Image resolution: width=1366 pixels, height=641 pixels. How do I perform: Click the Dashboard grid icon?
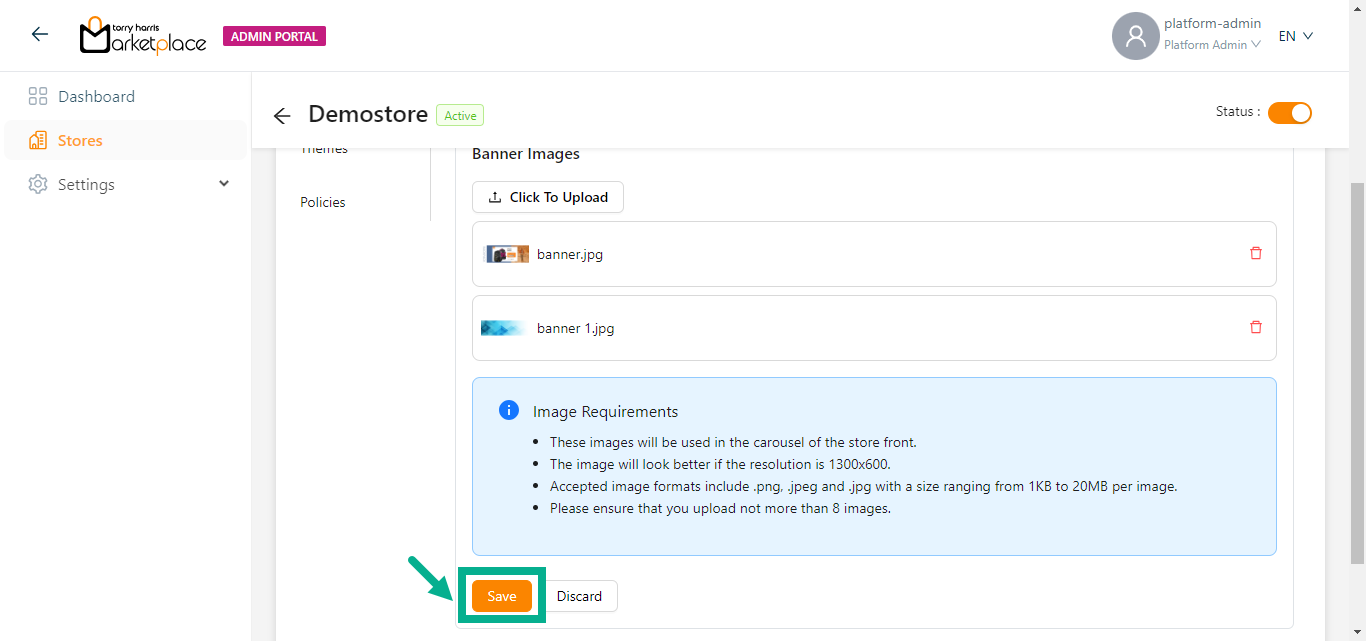tap(38, 97)
